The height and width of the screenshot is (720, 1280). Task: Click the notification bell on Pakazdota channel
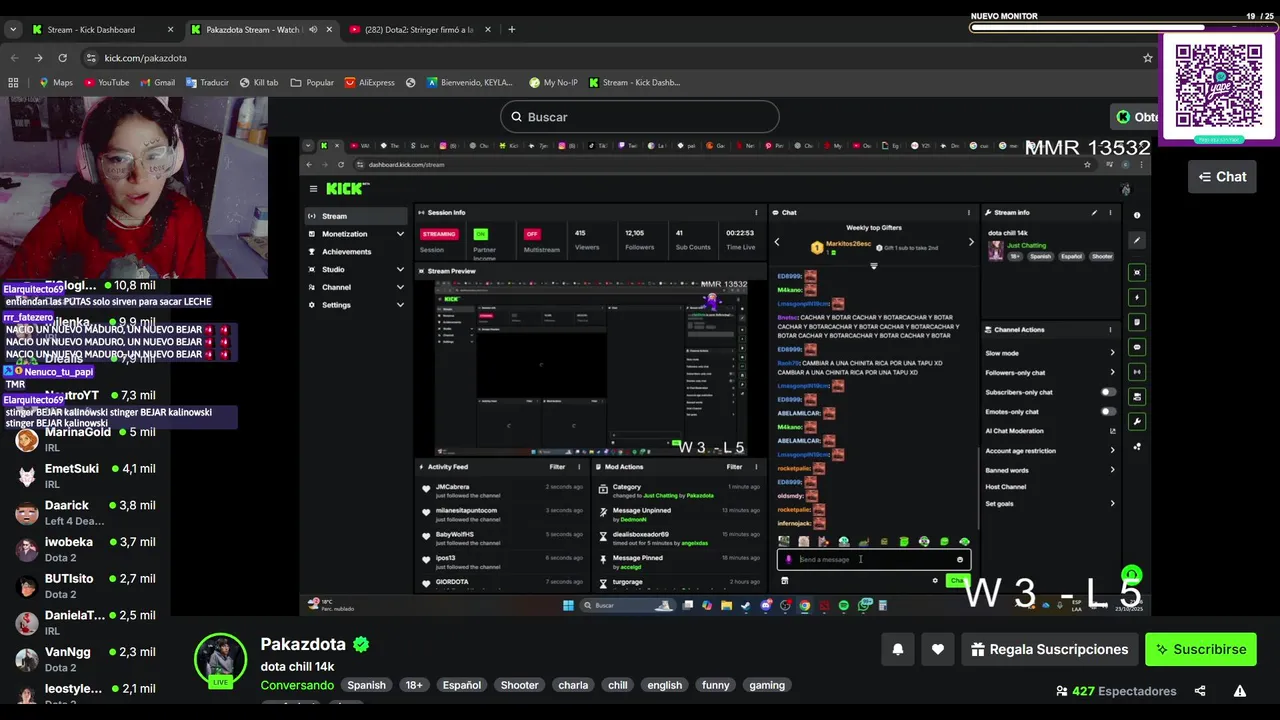coord(898,649)
